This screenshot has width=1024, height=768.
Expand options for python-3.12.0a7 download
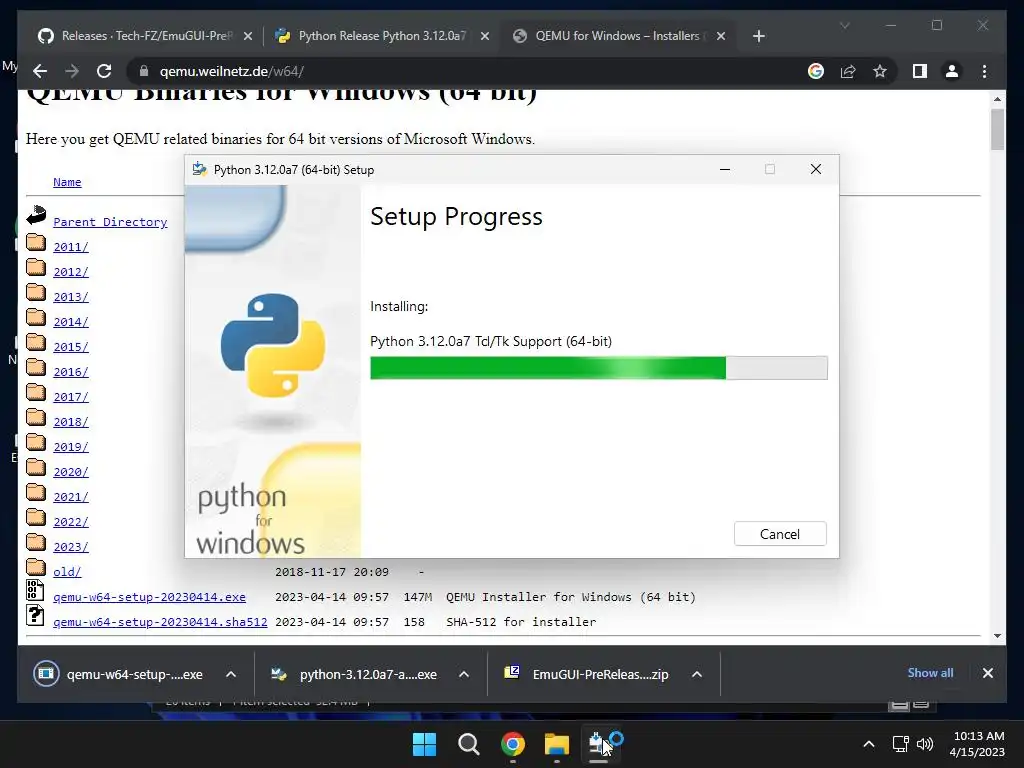[464, 674]
